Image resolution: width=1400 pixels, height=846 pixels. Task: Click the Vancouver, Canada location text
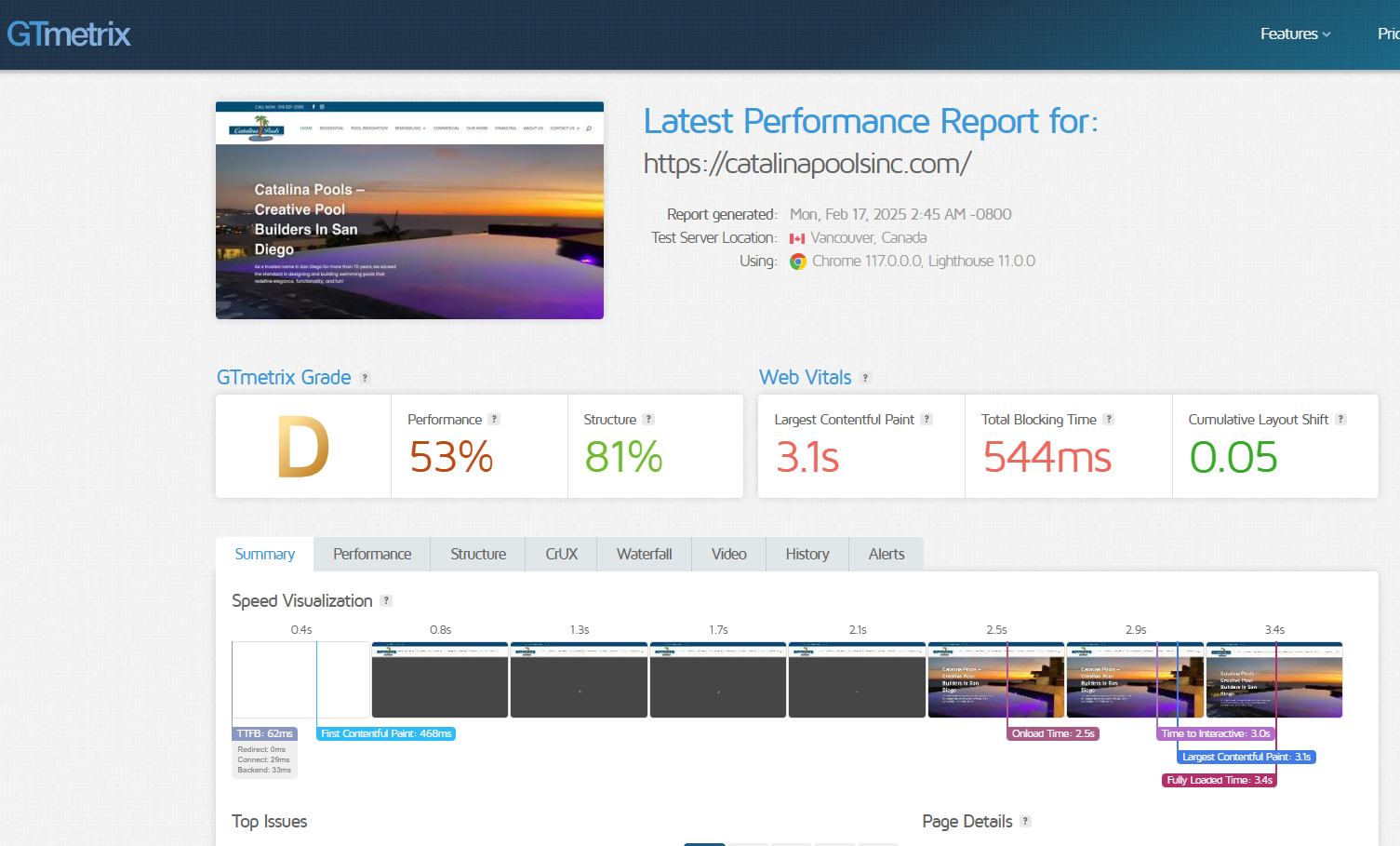coord(869,238)
